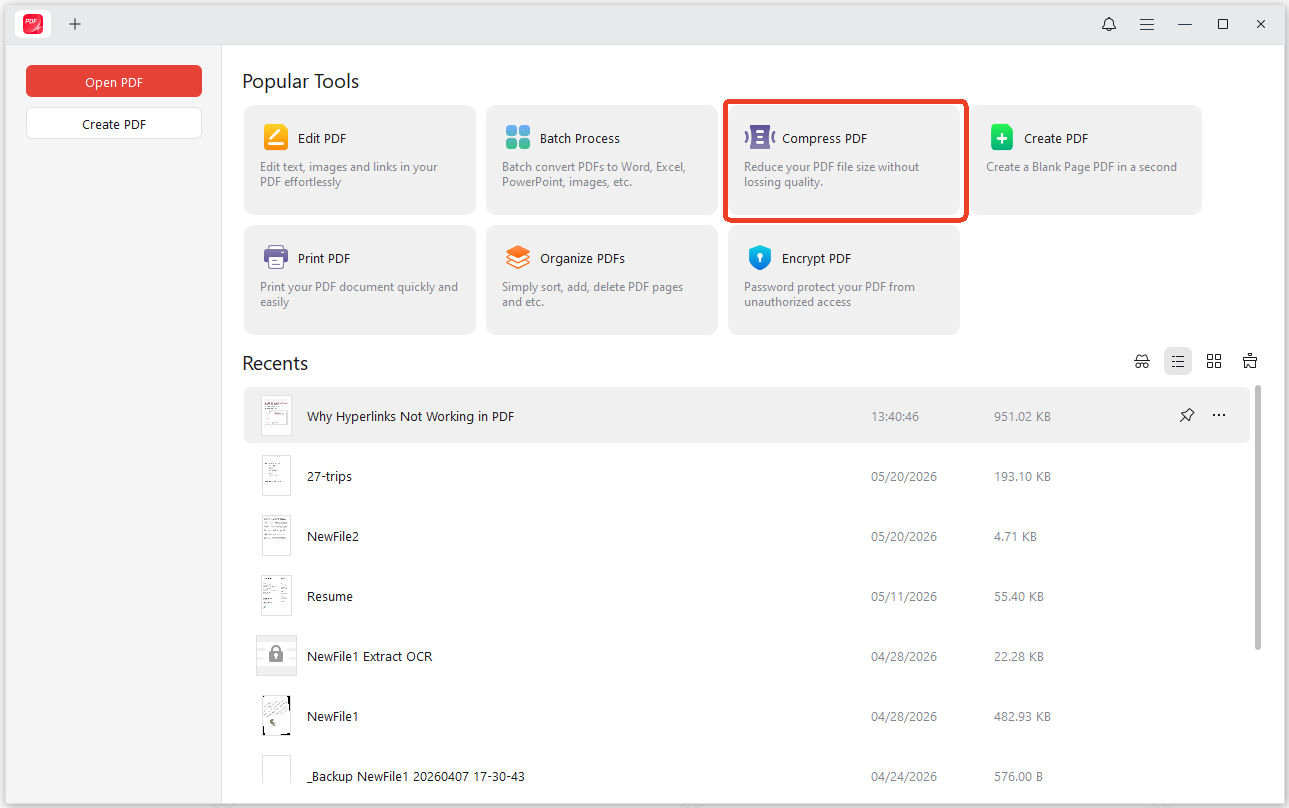Click the Recents list scrollbar
Image resolution: width=1289 pixels, height=808 pixels.
1258,518
